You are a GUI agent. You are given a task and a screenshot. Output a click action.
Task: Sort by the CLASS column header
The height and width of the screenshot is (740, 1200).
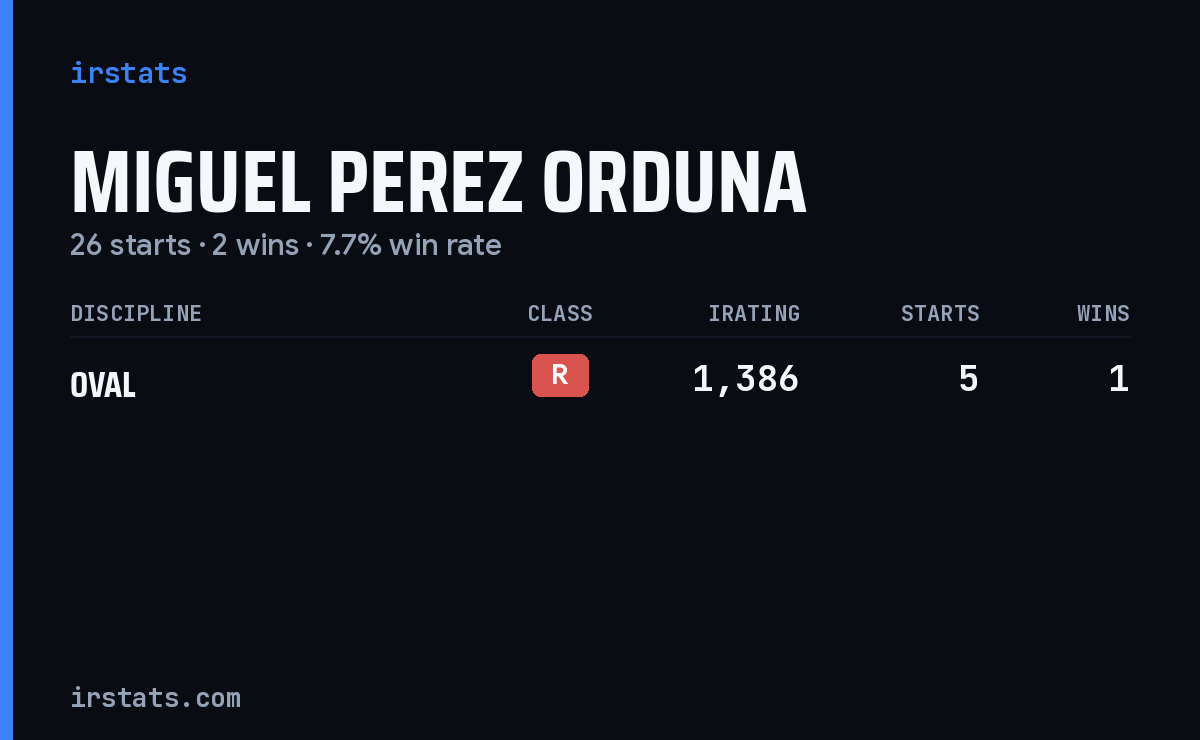[x=560, y=314]
